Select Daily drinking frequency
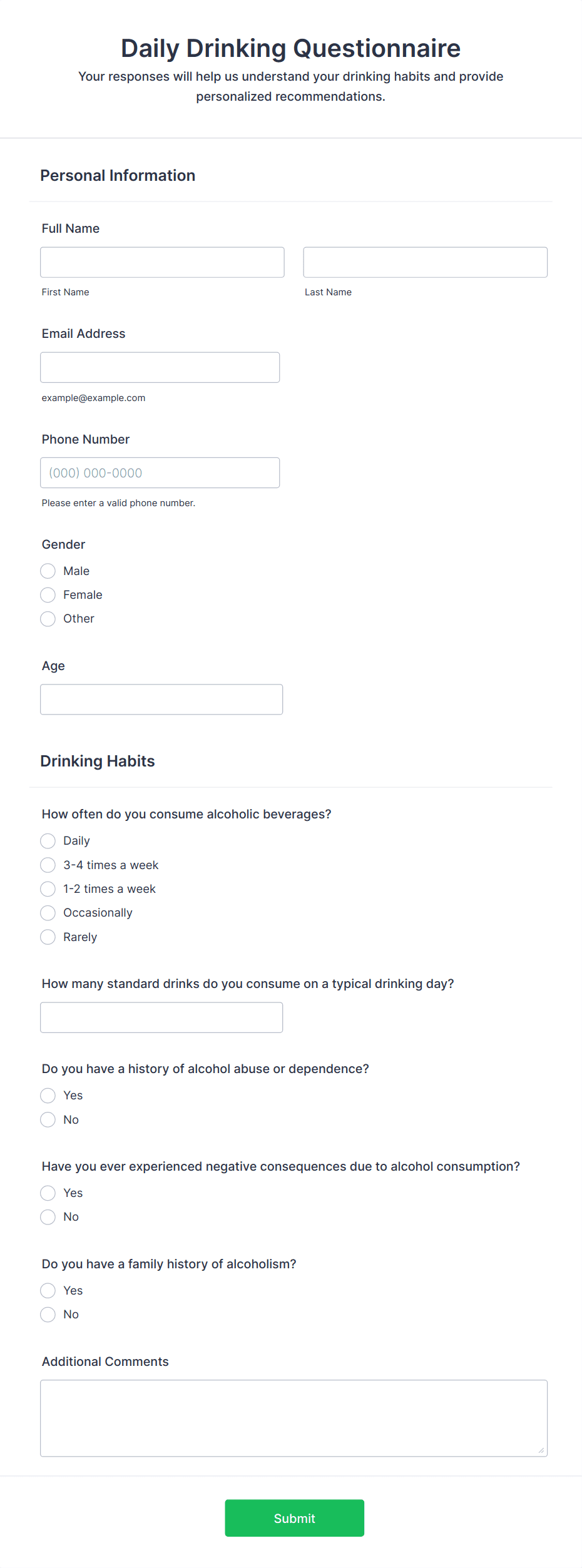582x1568 pixels. click(48, 841)
